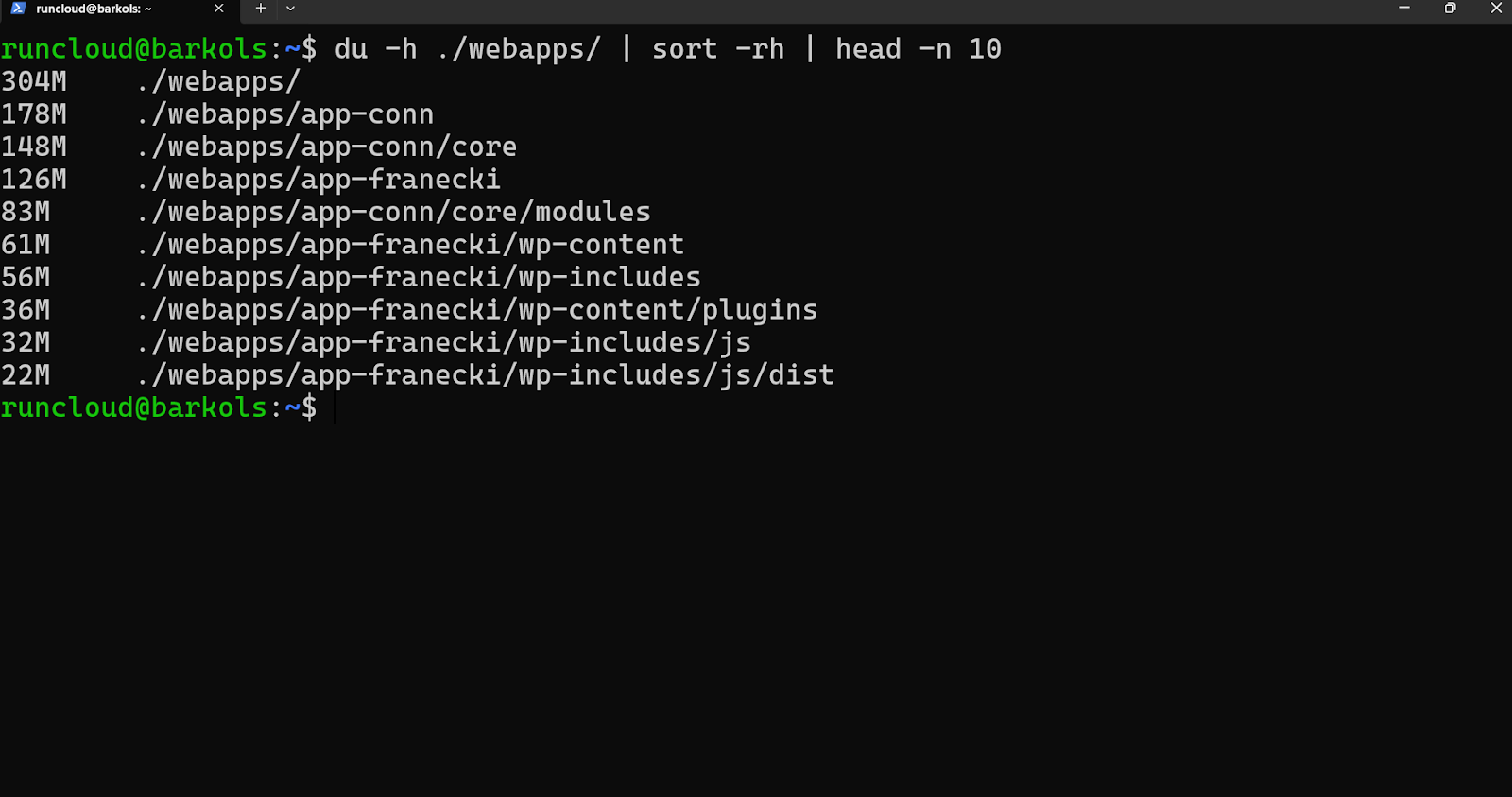Minimize the terminal window
Viewport: 1512px width, 797px height.
point(1404,9)
